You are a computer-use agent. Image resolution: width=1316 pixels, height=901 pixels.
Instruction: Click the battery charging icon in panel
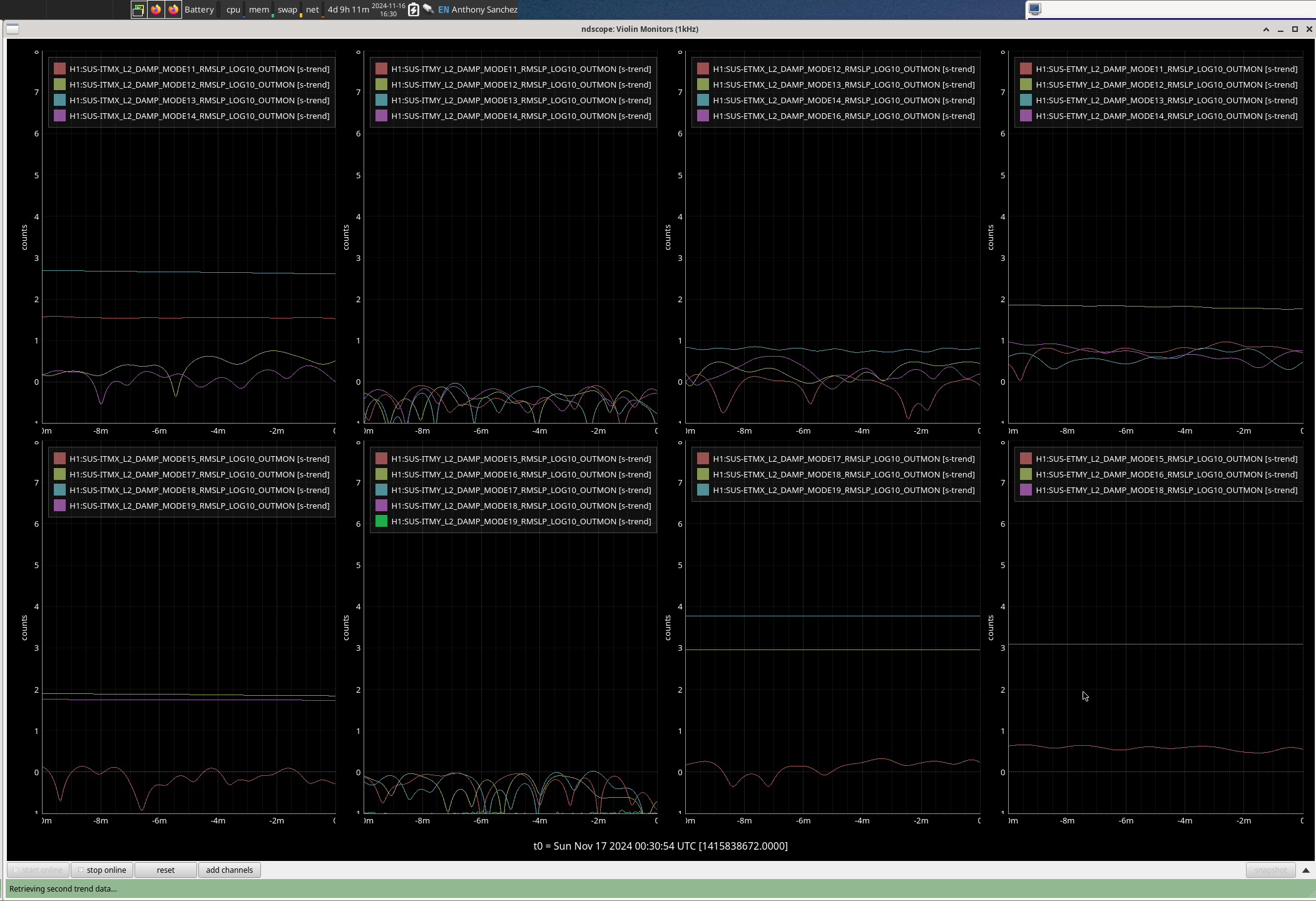click(x=413, y=9)
